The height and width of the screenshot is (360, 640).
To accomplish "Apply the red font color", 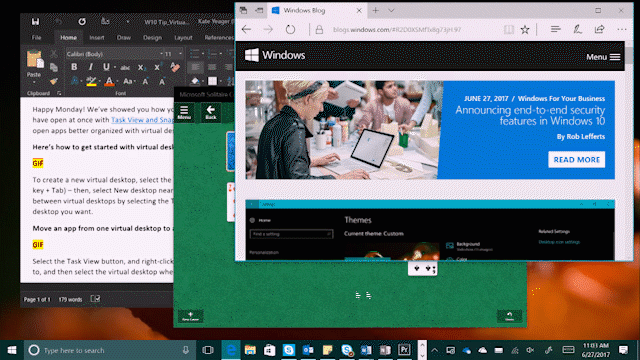I will [109, 82].
